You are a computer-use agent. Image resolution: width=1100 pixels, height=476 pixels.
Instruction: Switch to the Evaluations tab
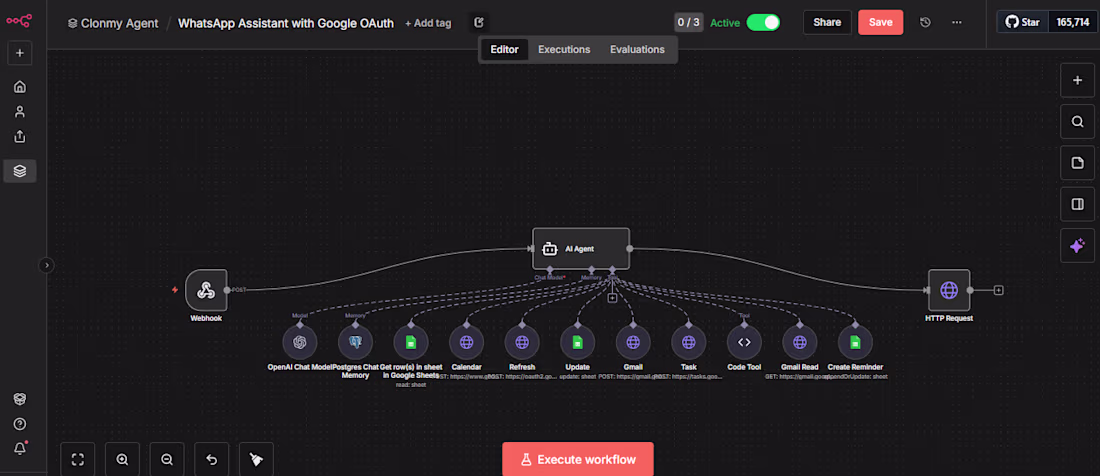click(637, 50)
